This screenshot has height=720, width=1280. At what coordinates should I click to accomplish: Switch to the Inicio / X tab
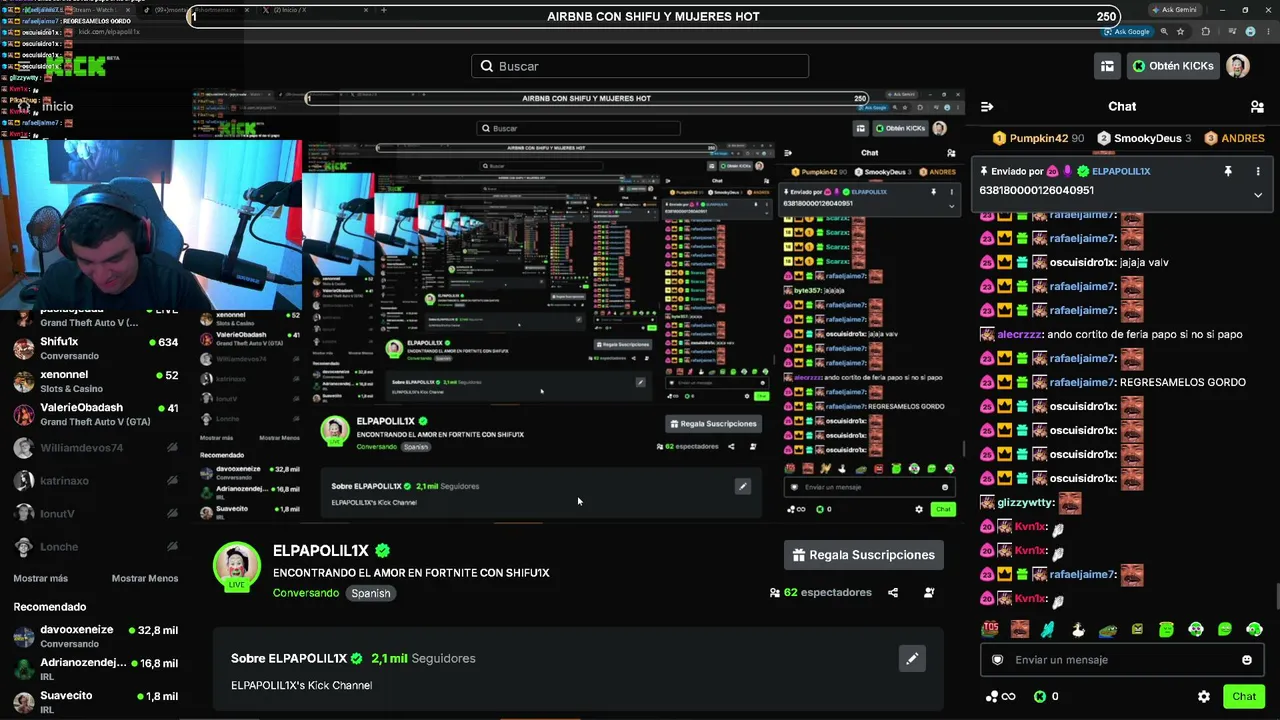pyautogui.click(x=315, y=10)
